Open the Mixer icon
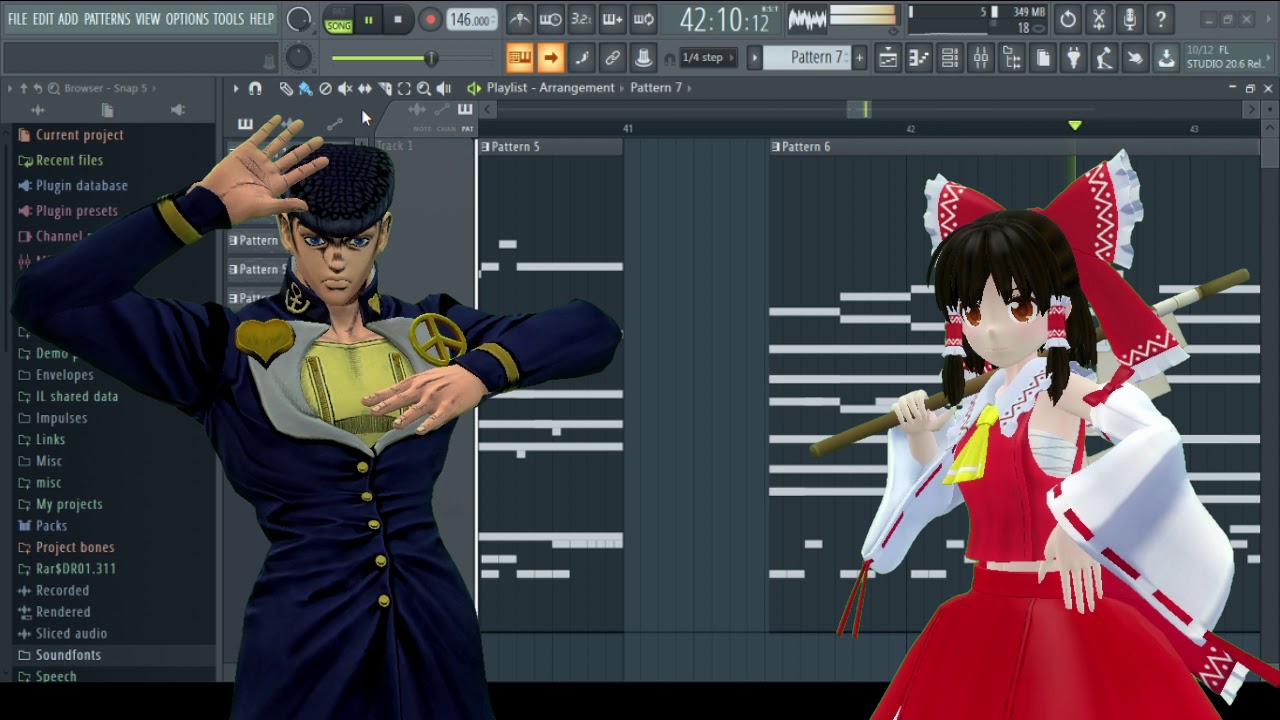The image size is (1280, 720). 981,58
